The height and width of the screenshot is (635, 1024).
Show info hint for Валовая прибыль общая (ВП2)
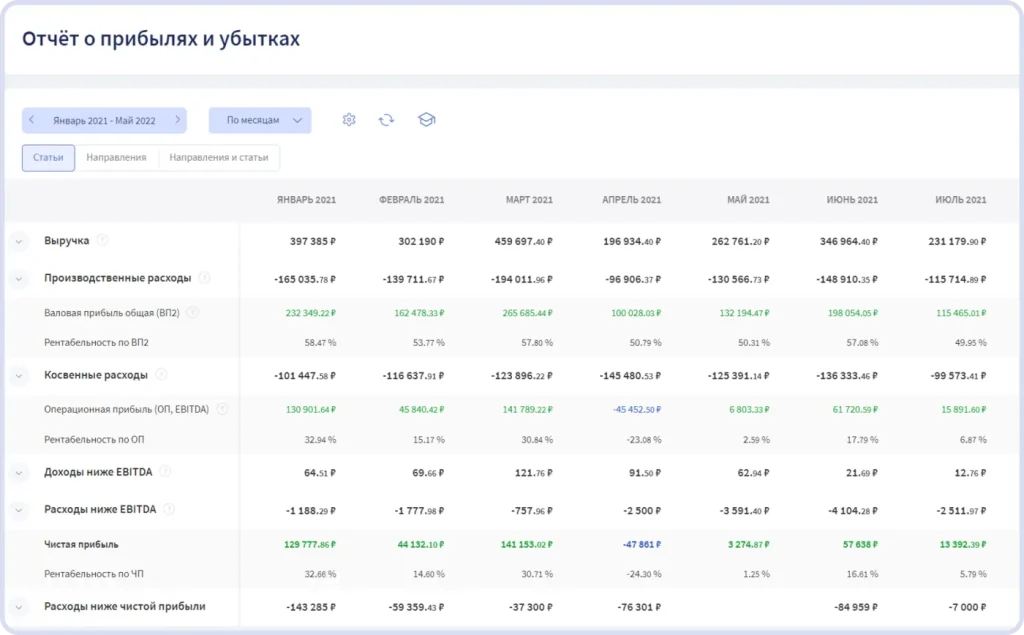click(x=193, y=312)
